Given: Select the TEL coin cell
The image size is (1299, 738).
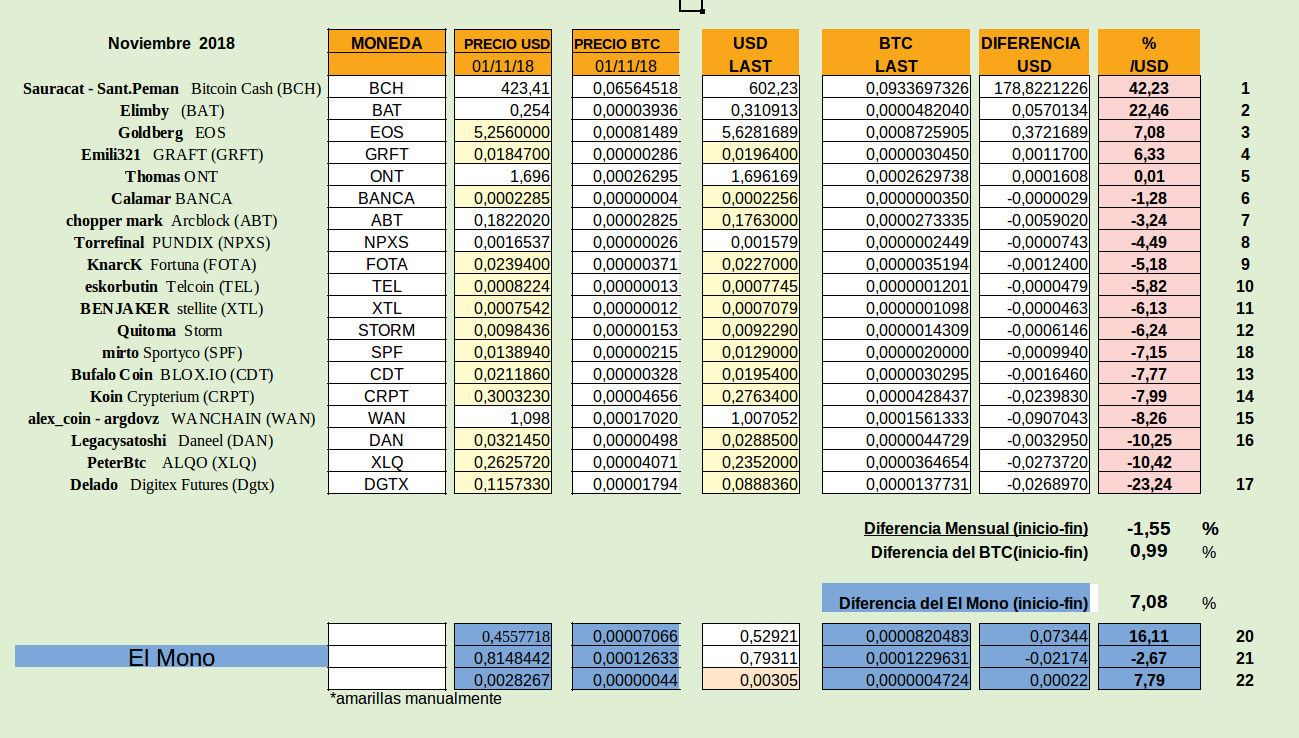Looking at the screenshot, I should 387,286.
